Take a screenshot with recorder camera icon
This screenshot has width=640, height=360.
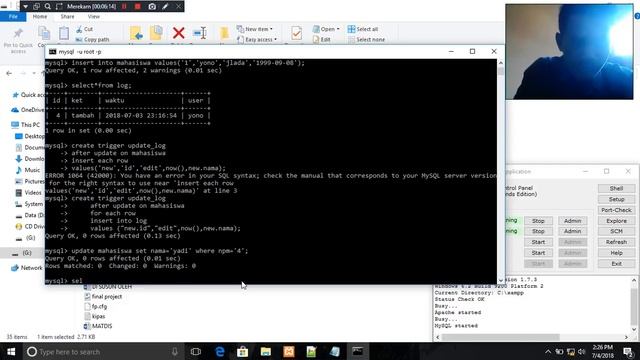tap(152, 7)
